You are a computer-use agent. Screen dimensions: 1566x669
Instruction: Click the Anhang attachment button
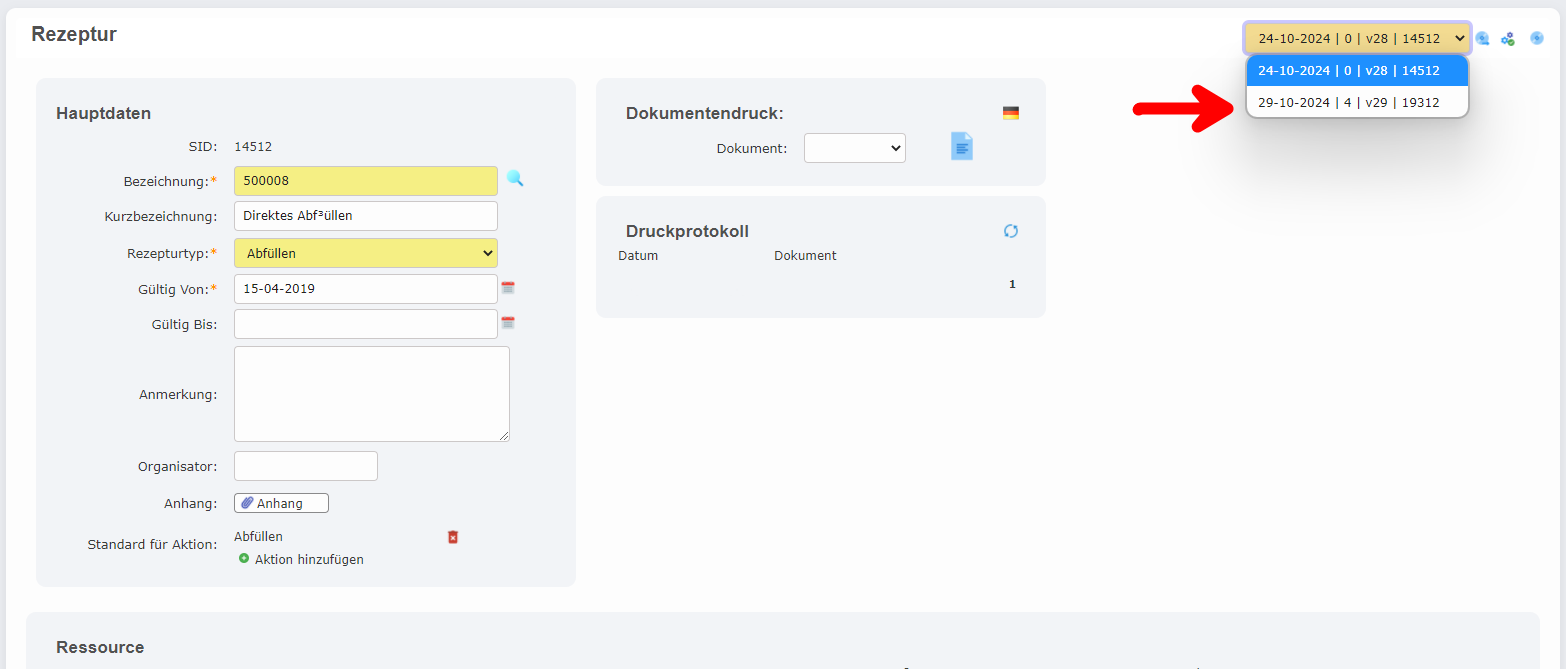click(281, 502)
